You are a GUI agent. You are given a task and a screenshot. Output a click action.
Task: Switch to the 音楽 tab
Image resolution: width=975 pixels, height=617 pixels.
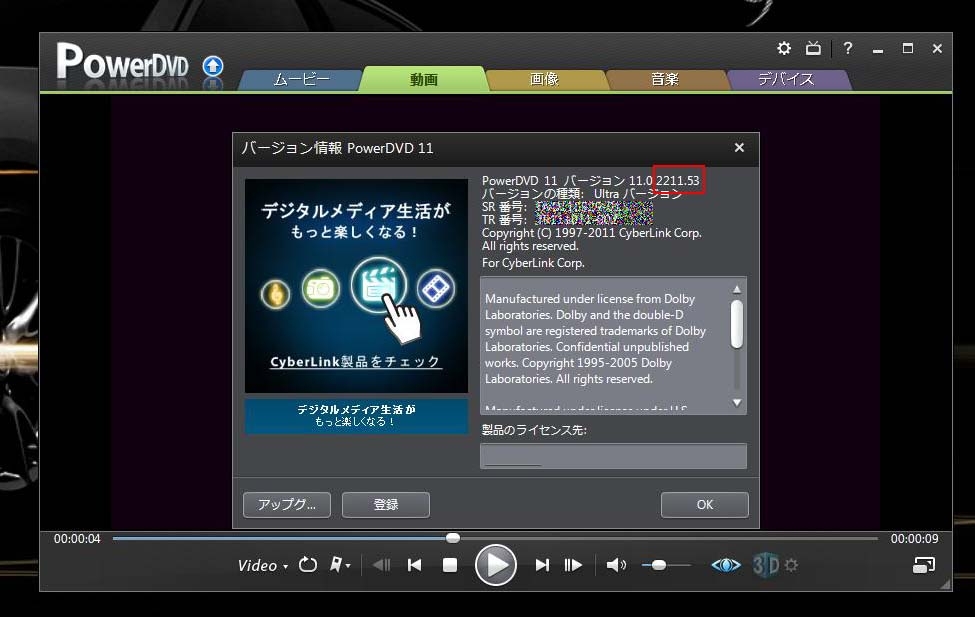[665, 80]
